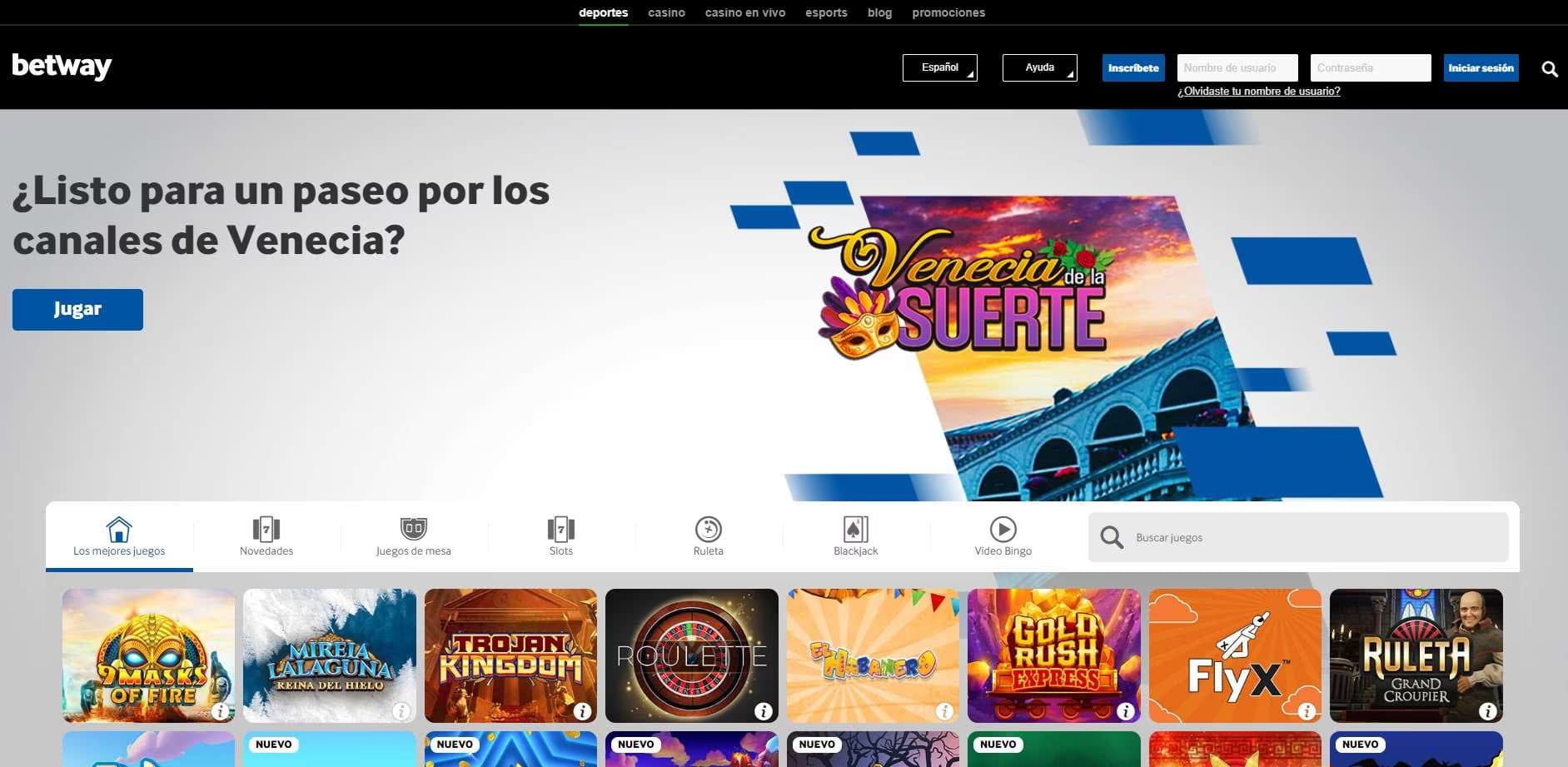Open the Blackjack spade icon
Screen dimensions: 1568x767
(855, 528)
